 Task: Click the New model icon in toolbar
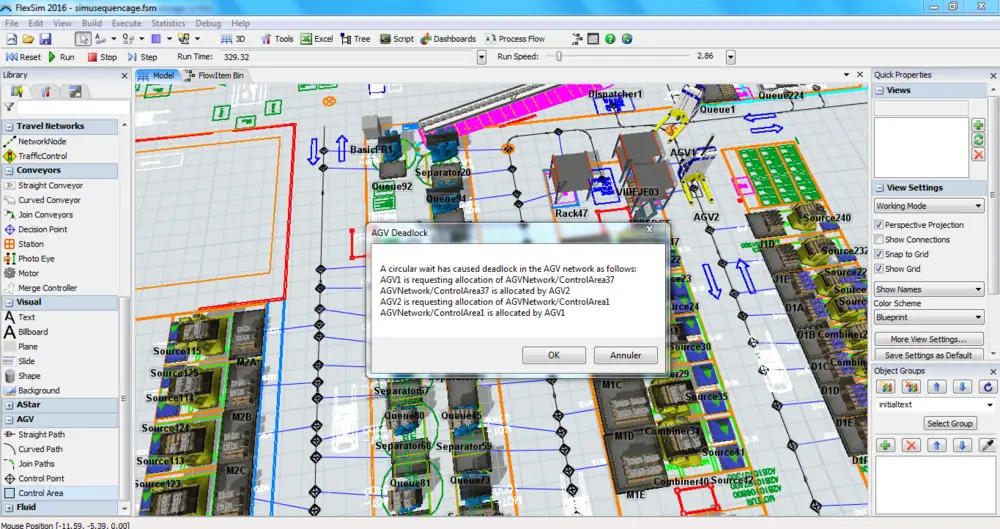(11, 39)
